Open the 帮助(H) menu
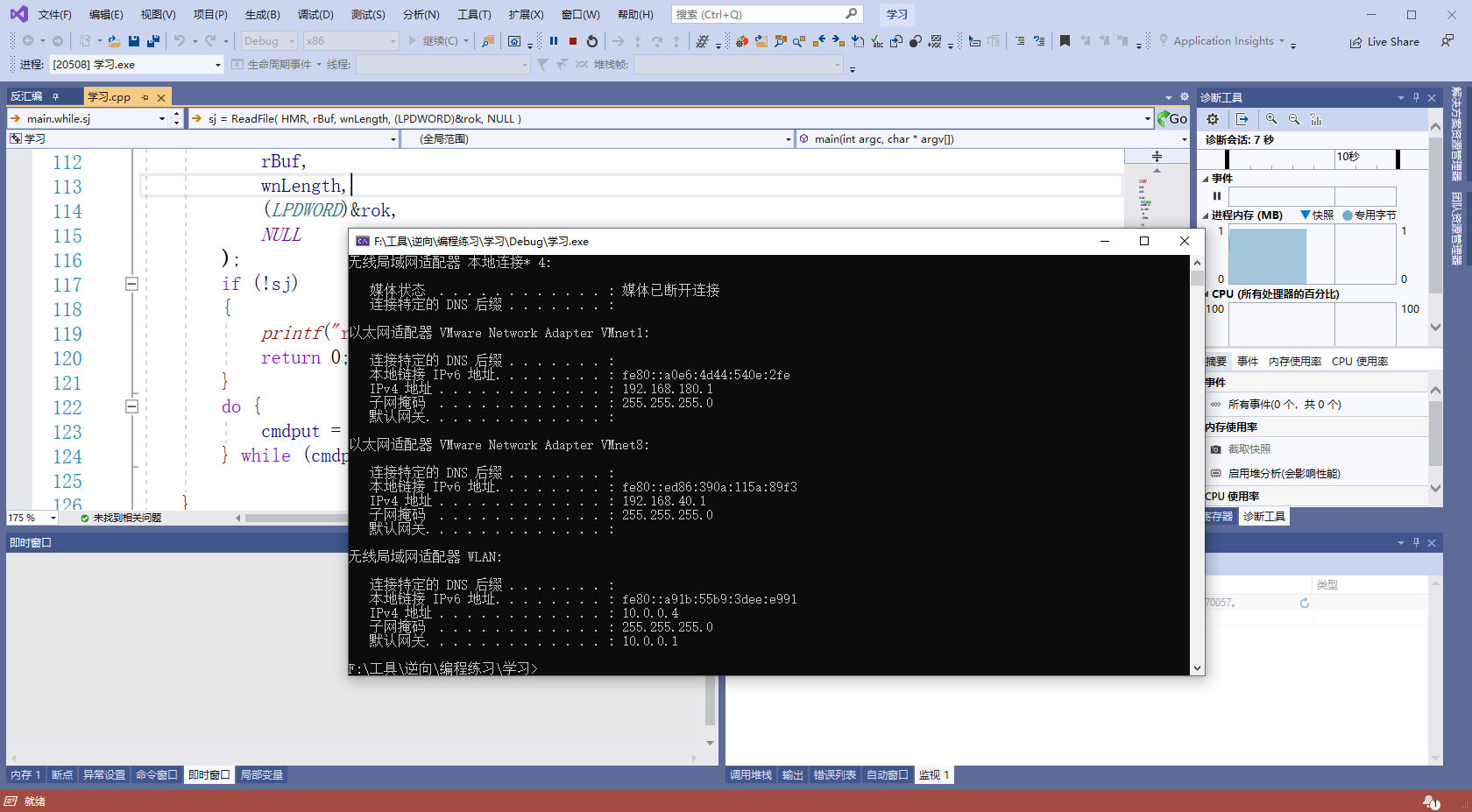1472x812 pixels. tap(635, 15)
